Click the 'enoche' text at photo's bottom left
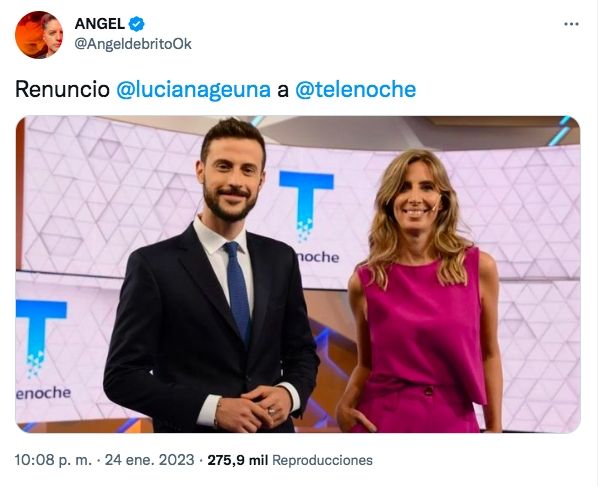The height and width of the screenshot is (486, 600). 43,393
